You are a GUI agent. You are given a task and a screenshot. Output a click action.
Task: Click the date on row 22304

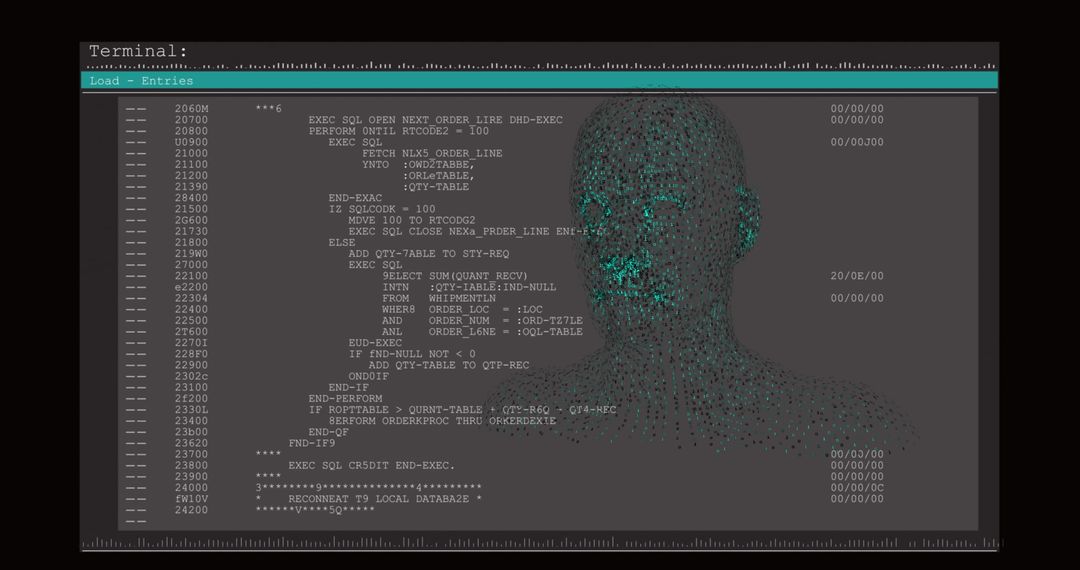[857, 298]
